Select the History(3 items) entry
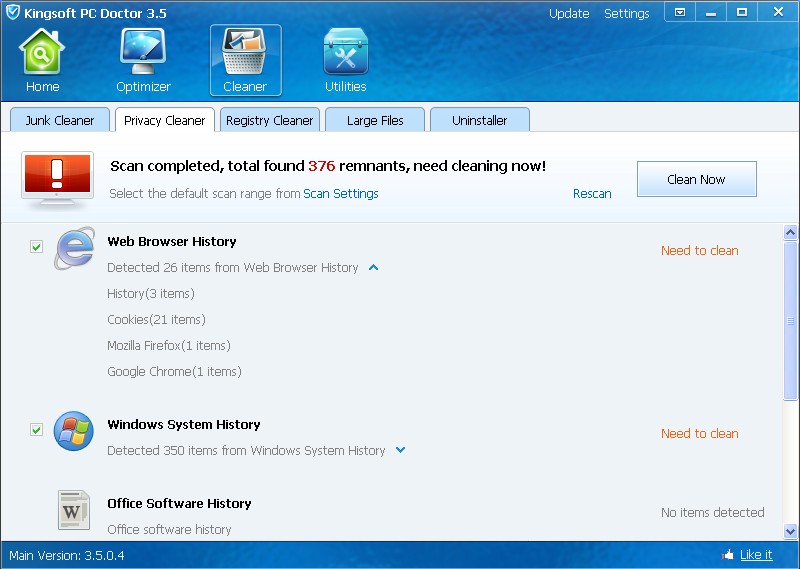 [151, 293]
